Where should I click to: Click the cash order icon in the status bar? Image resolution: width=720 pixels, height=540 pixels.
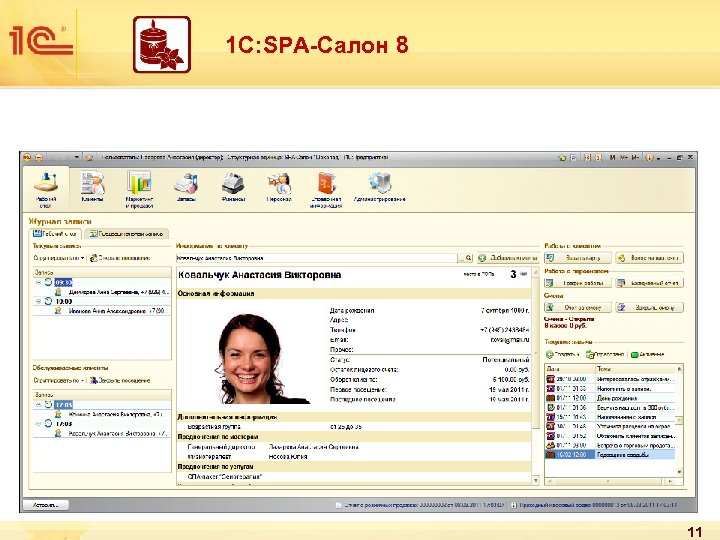coord(513,505)
